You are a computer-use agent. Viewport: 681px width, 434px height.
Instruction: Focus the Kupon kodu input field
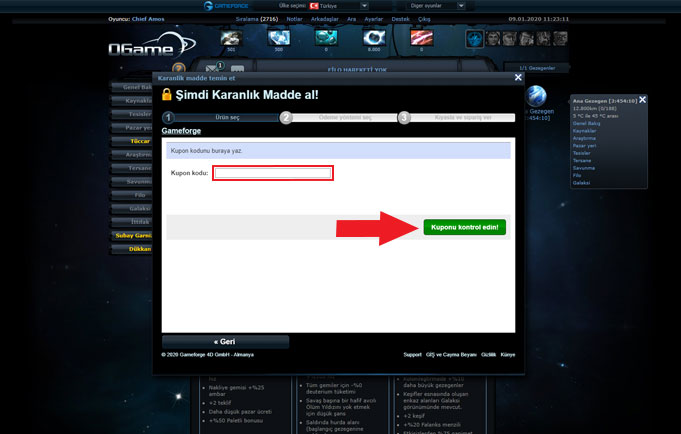(x=273, y=173)
